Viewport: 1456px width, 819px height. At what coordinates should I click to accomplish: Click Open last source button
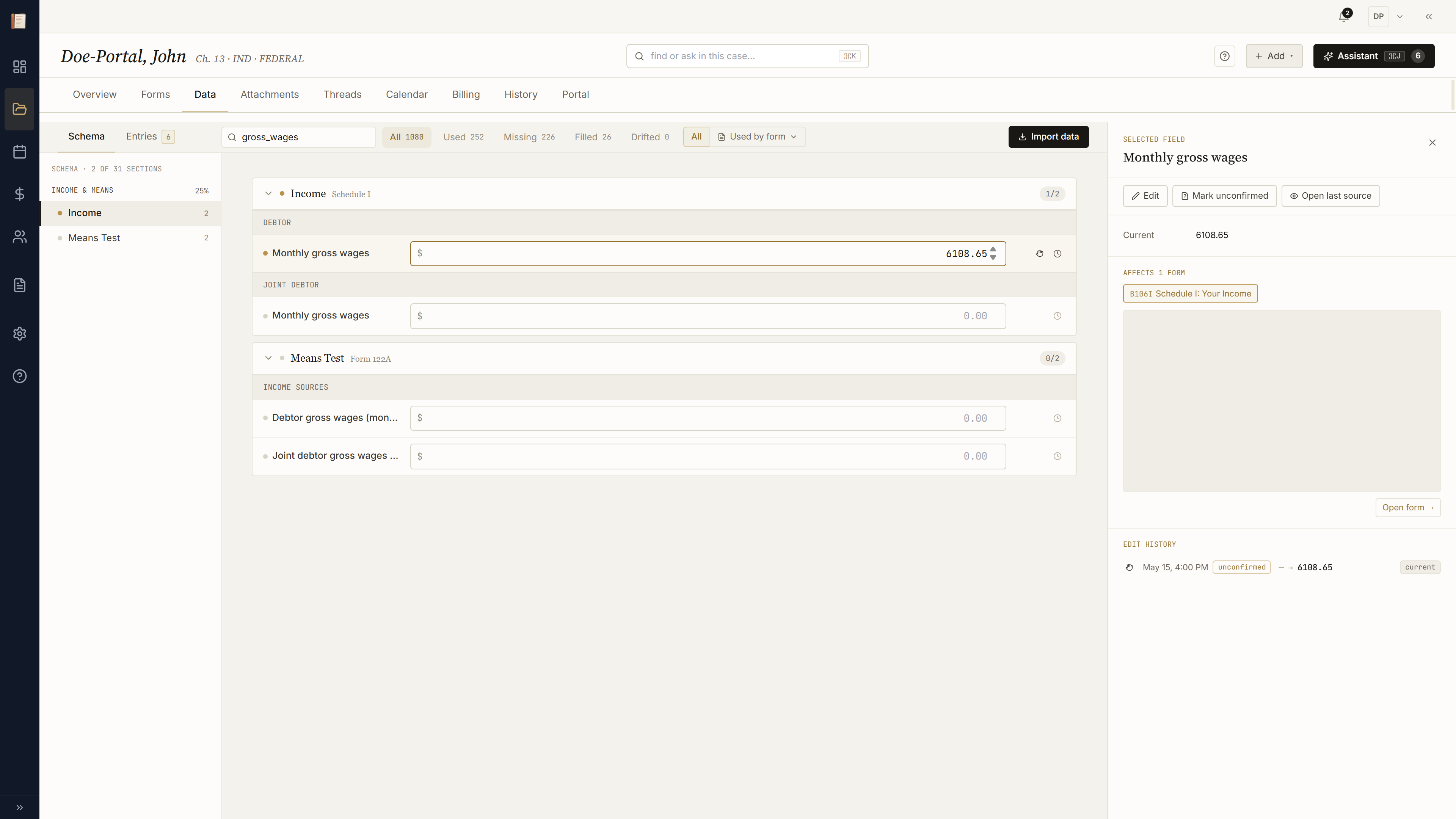point(1330,196)
